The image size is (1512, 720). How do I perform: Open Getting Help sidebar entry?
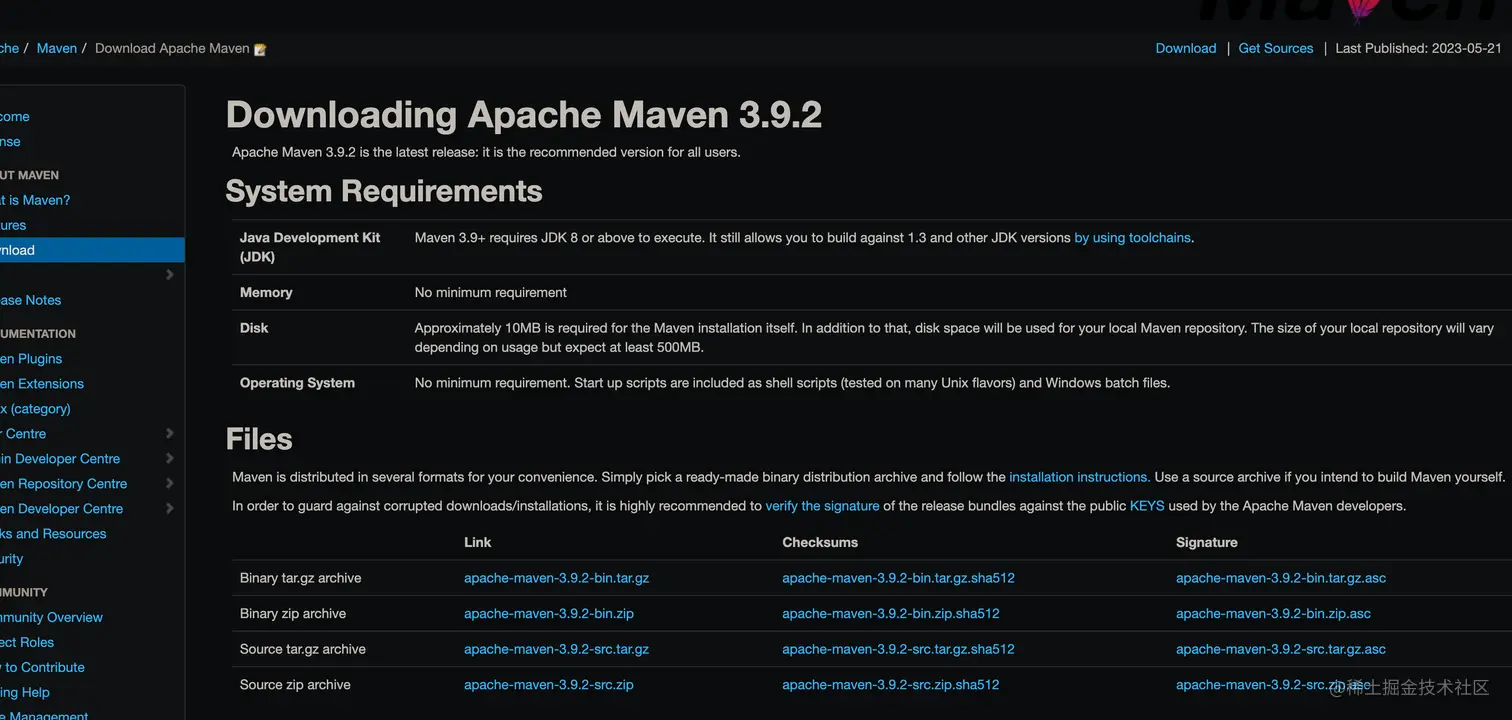click(x=25, y=692)
